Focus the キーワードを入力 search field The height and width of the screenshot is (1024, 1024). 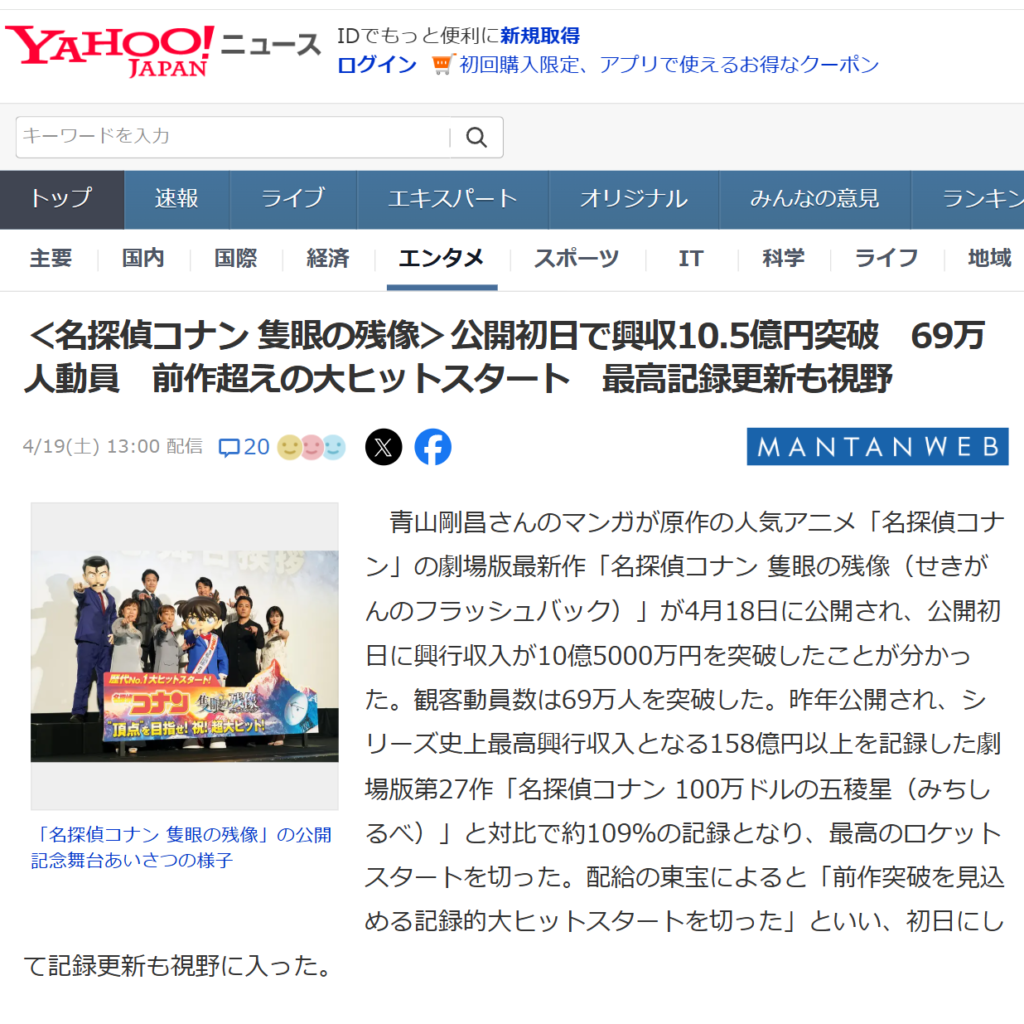click(233, 137)
